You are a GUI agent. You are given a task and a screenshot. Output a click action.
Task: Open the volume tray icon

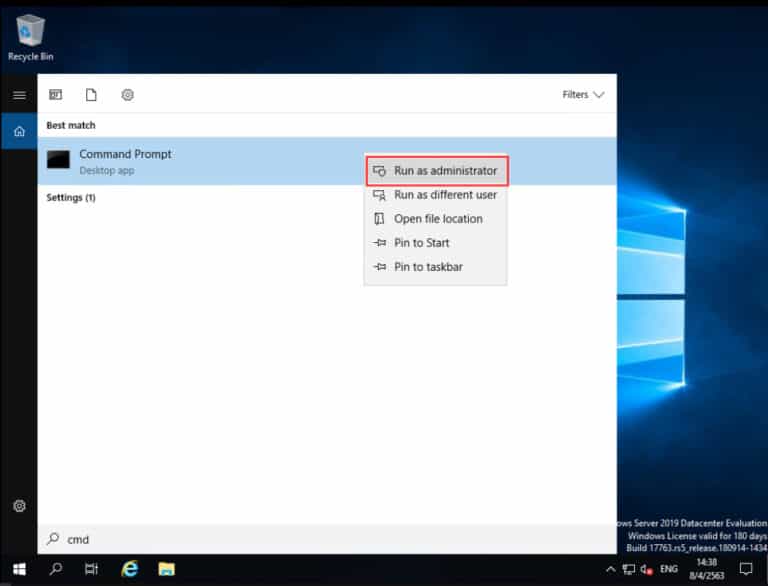tap(647, 569)
